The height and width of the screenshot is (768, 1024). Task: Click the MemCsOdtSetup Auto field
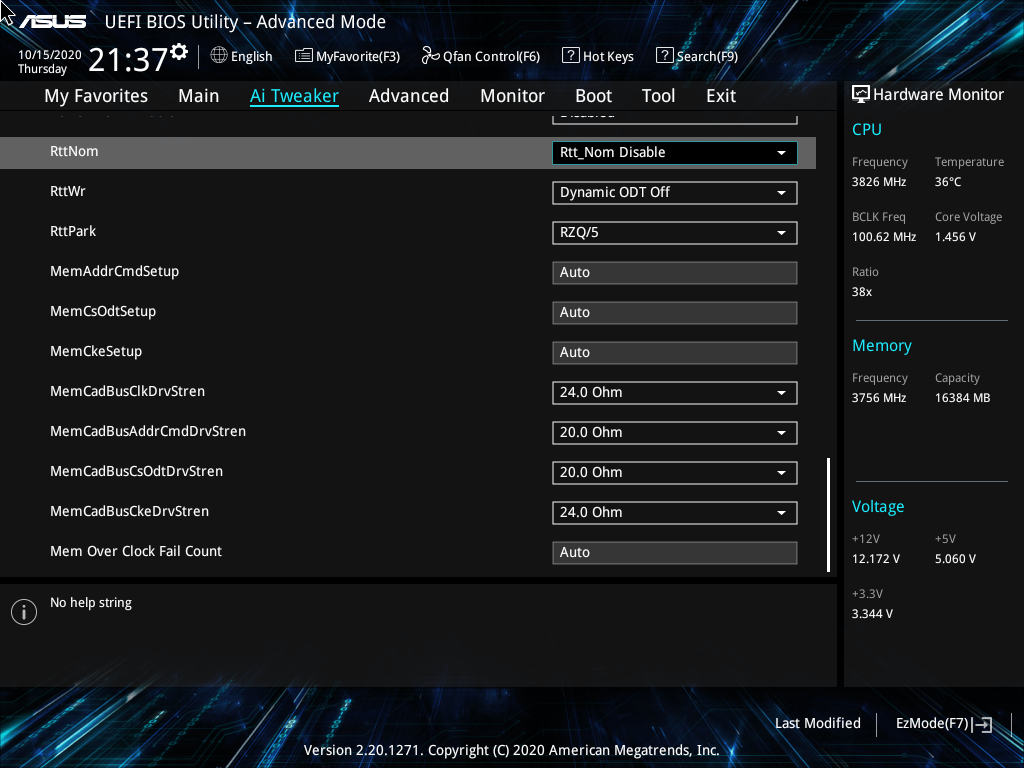pos(675,313)
